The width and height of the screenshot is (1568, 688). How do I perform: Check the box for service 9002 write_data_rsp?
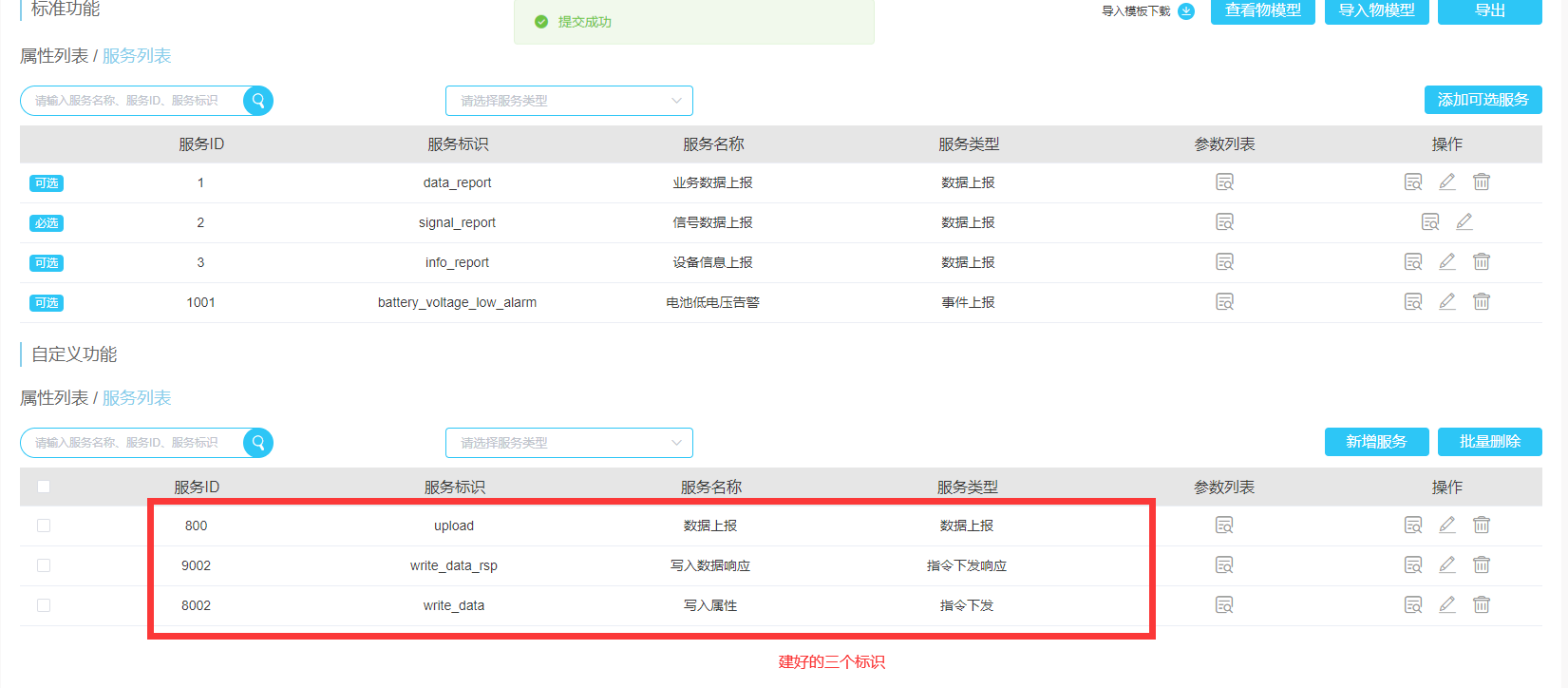coord(44,565)
